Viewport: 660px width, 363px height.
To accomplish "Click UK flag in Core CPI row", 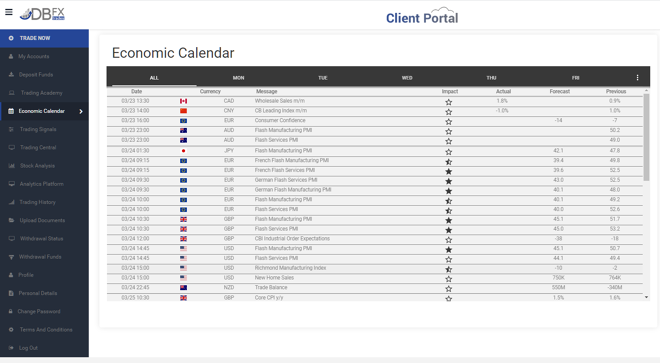I will coord(184,298).
